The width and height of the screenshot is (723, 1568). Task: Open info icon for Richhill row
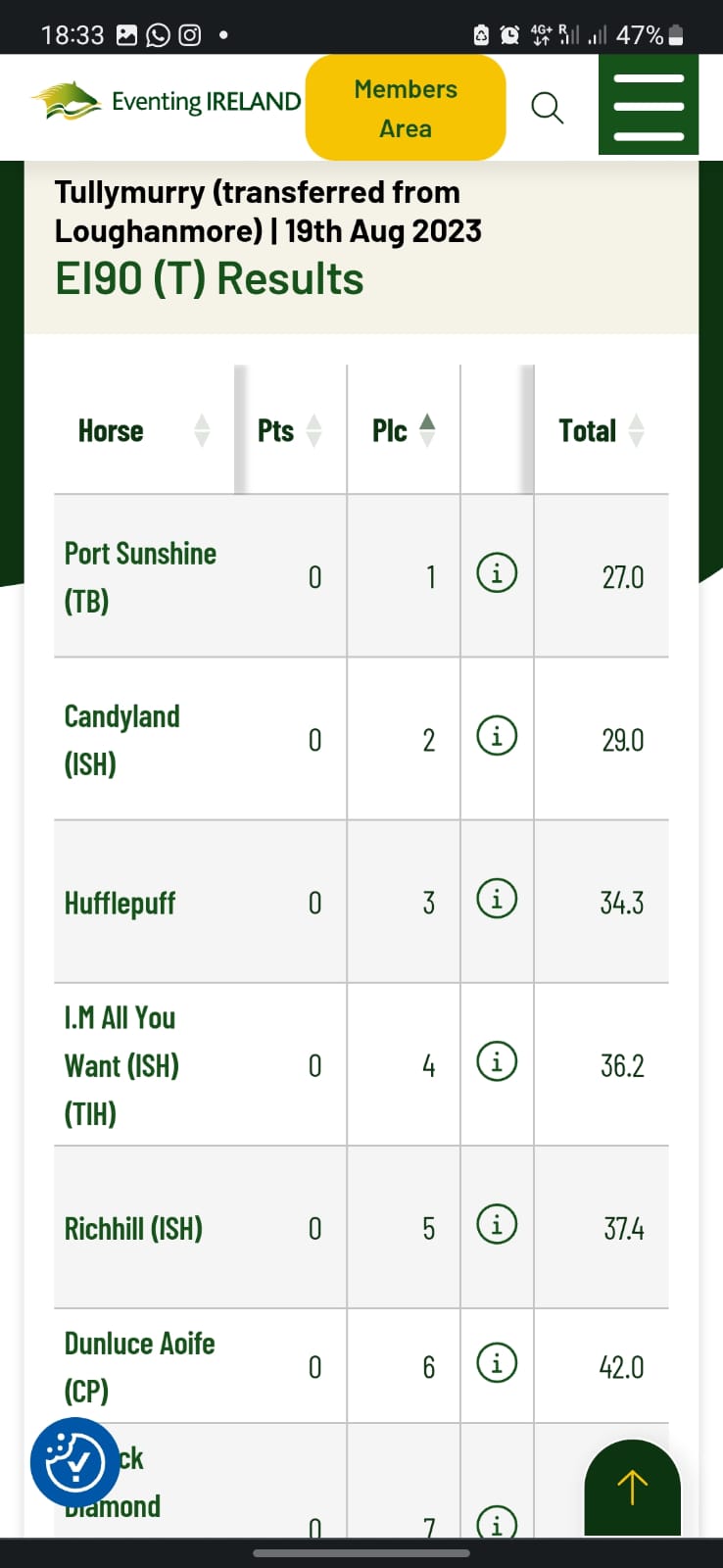tap(497, 1224)
